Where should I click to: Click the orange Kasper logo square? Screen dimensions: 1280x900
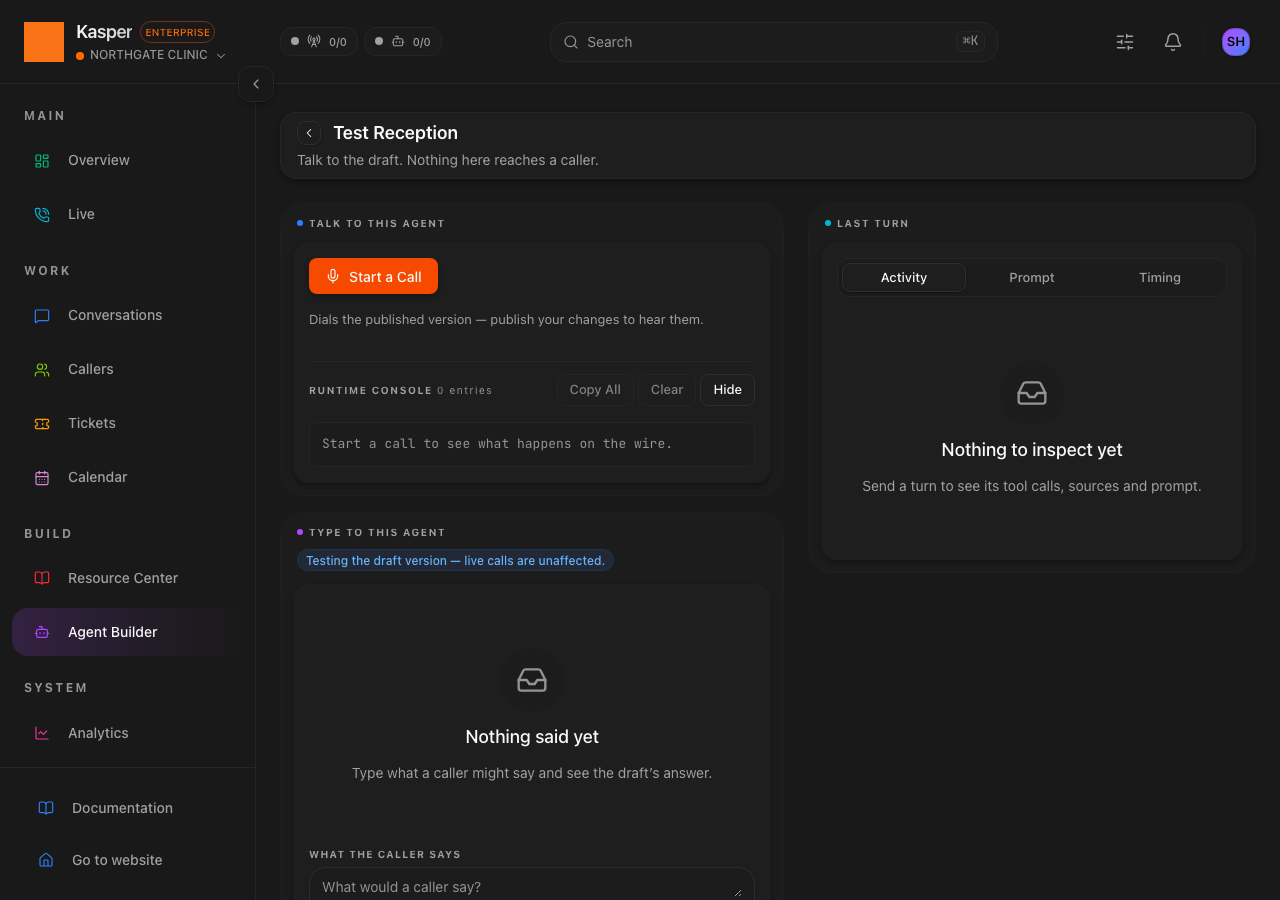(44, 42)
